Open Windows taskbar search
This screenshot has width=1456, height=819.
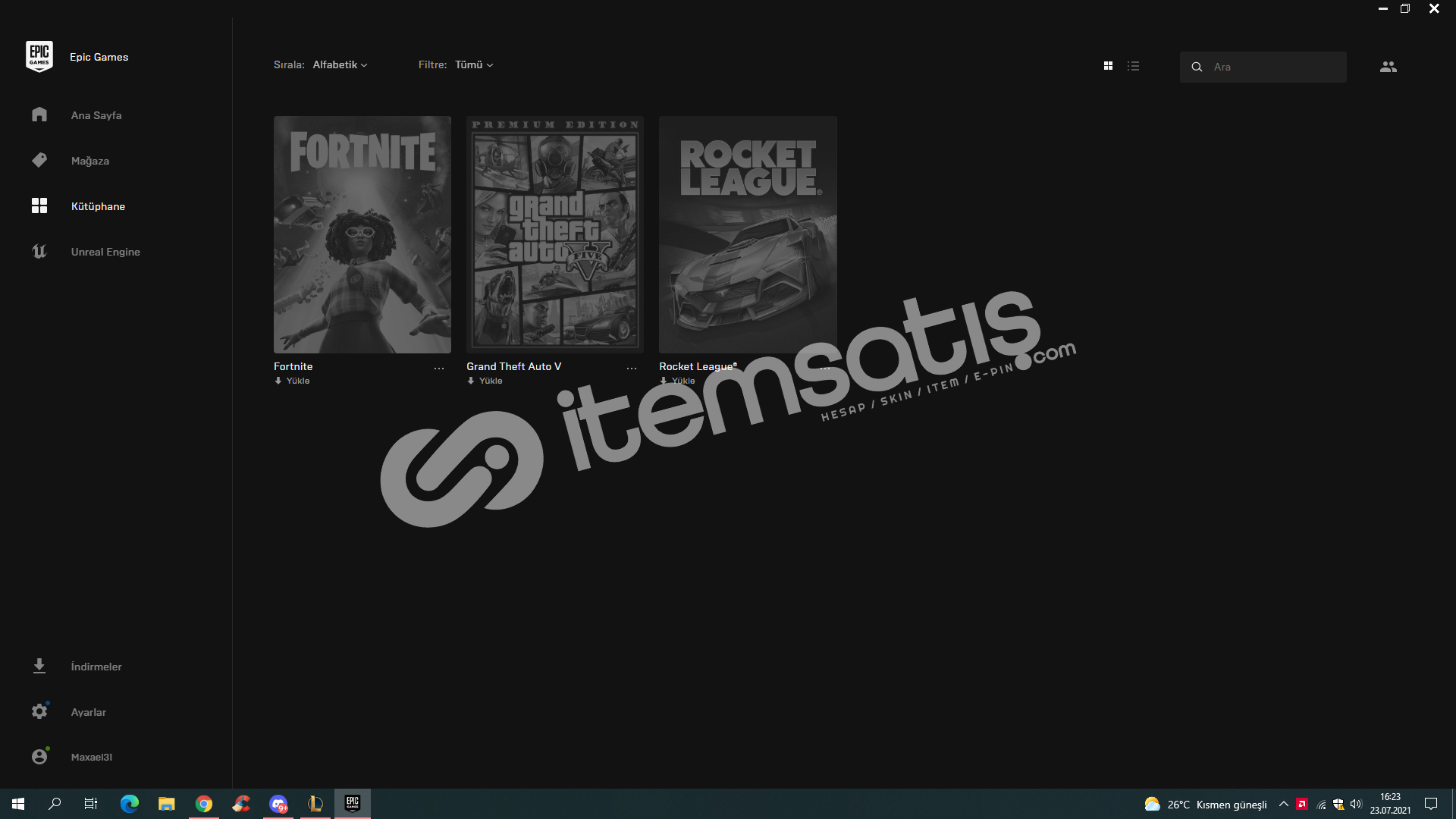click(55, 804)
